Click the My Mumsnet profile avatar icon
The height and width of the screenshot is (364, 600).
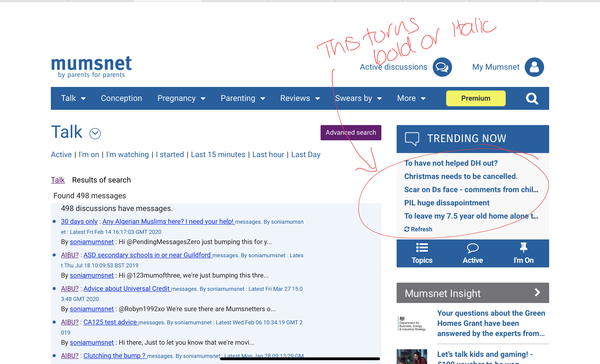534,67
